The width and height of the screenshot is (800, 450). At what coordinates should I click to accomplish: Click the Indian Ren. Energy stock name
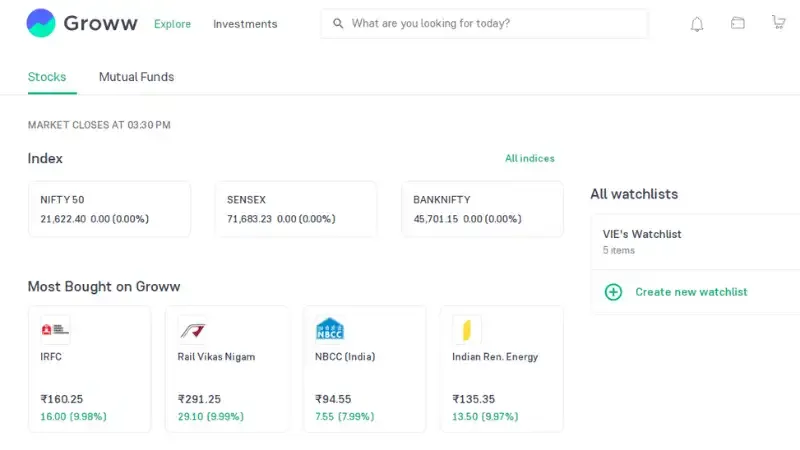pyautogui.click(x=495, y=357)
